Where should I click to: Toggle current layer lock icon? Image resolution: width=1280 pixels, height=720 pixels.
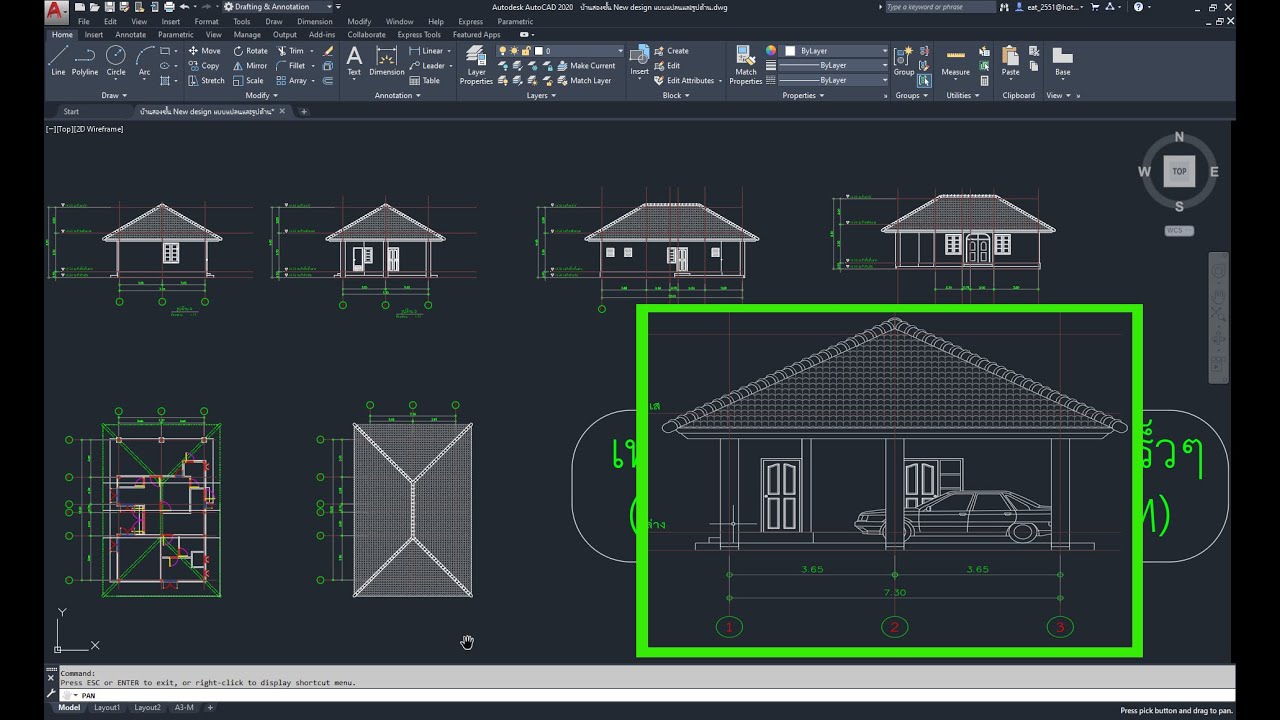click(525, 51)
